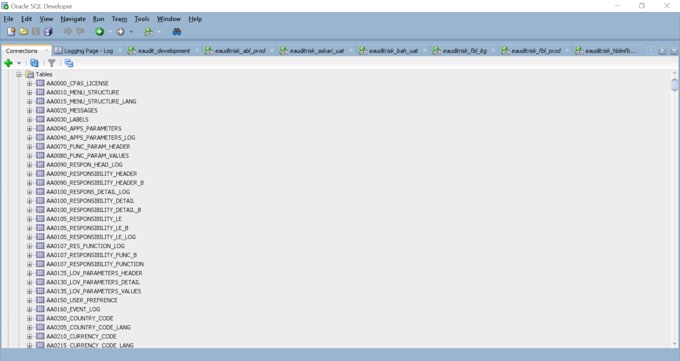
Task: Click the green Back navigation button
Action: (100, 32)
